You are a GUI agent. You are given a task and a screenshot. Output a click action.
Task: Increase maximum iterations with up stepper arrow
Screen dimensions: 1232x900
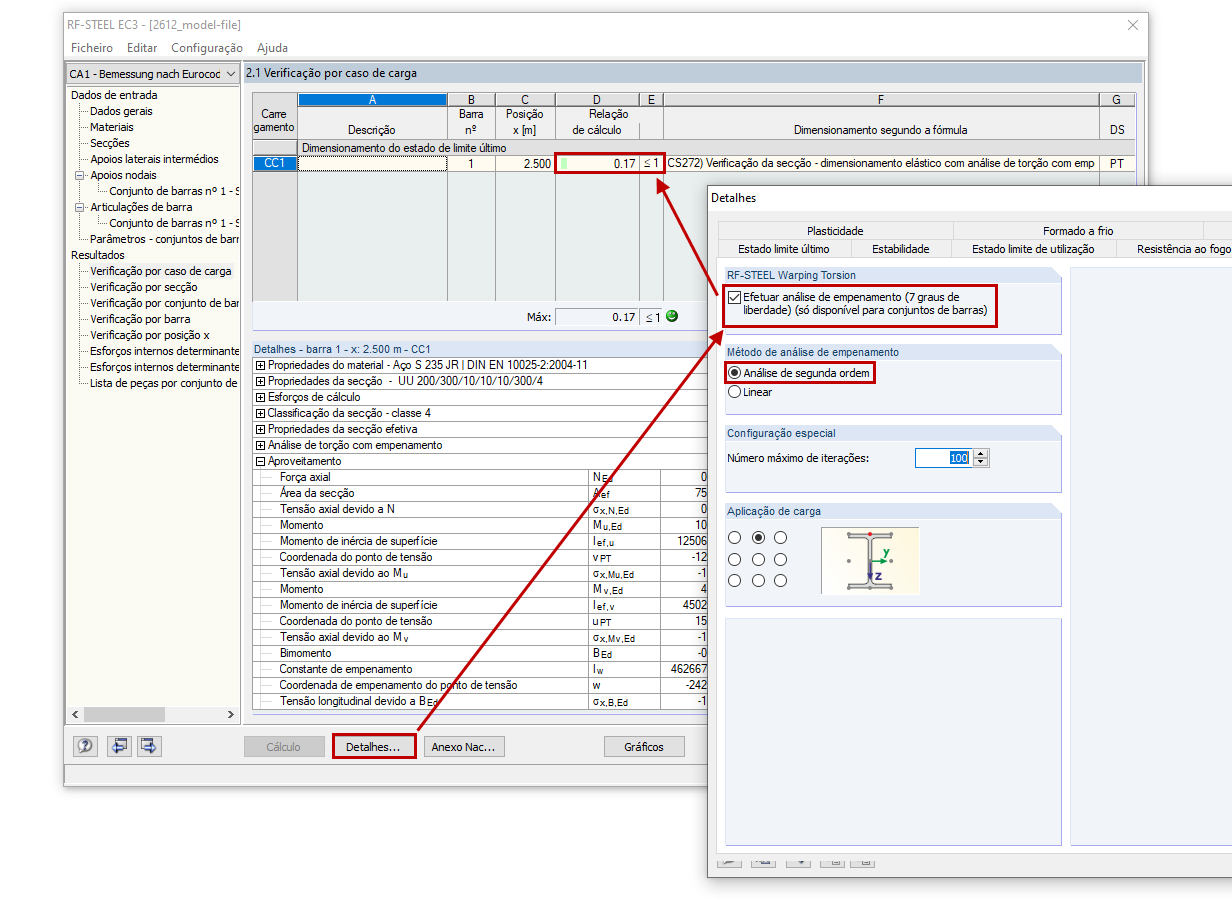(981, 453)
